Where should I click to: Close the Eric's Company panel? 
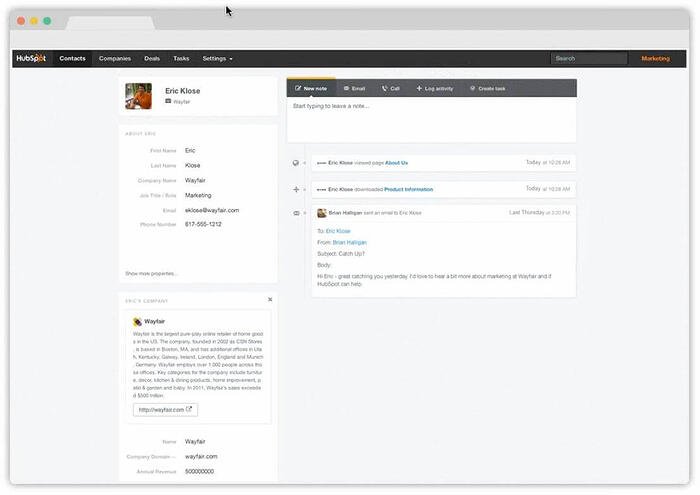(270, 299)
